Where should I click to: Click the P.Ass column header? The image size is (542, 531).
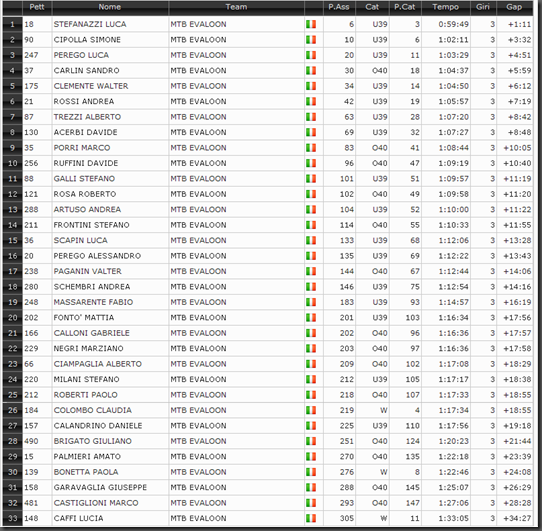coord(339,7)
